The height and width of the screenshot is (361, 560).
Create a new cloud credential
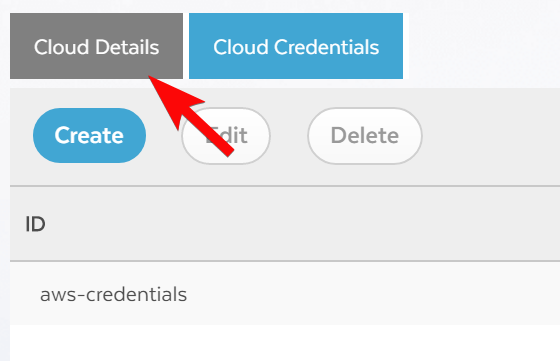(89, 135)
